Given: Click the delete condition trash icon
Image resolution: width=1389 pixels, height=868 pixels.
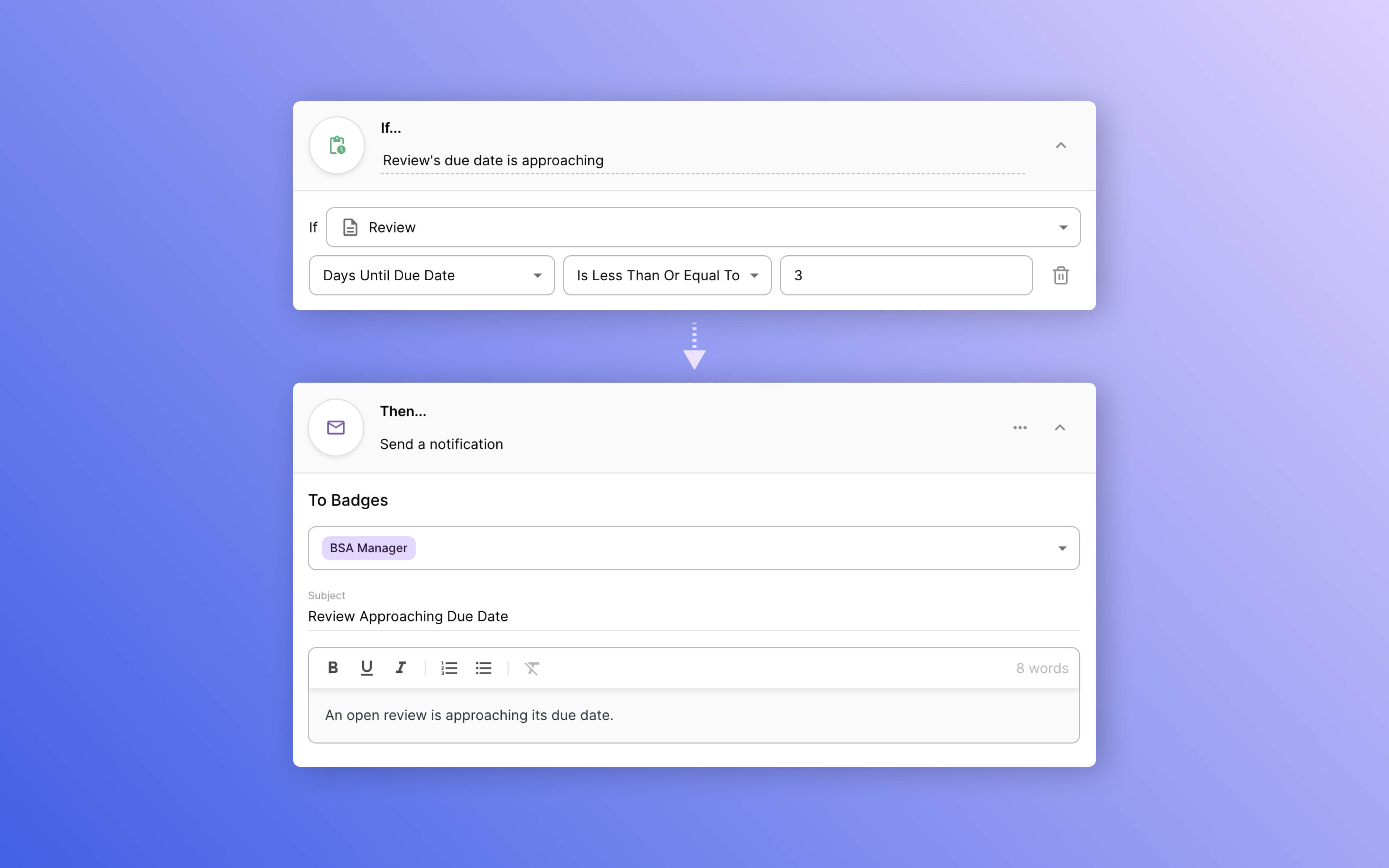Looking at the screenshot, I should pyautogui.click(x=1060, y=275).
